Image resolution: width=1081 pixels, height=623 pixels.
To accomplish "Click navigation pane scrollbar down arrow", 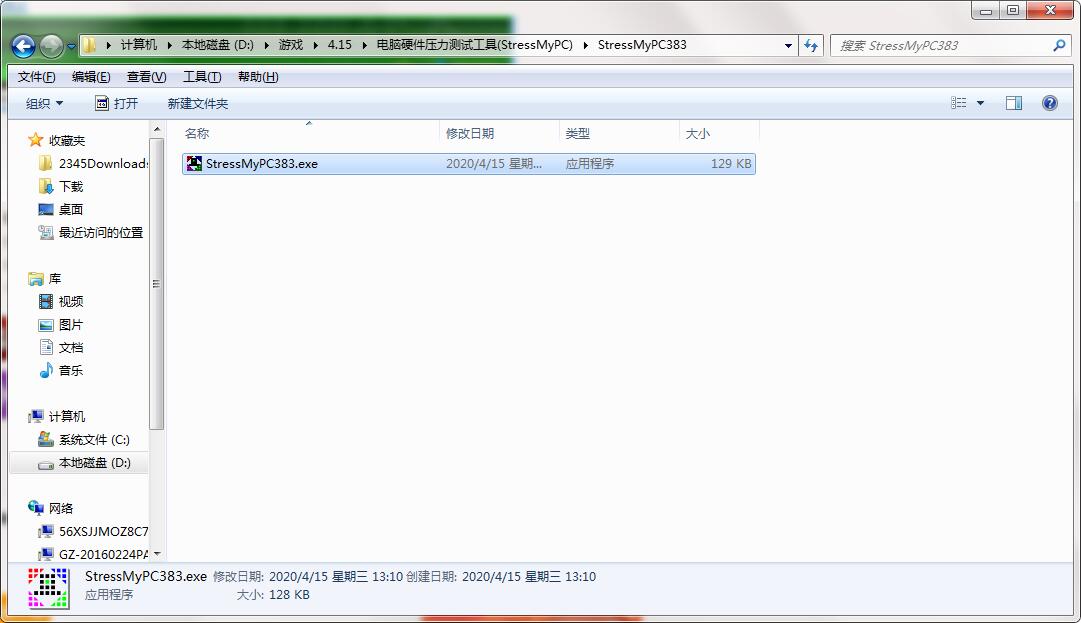I will click(156, 553).
